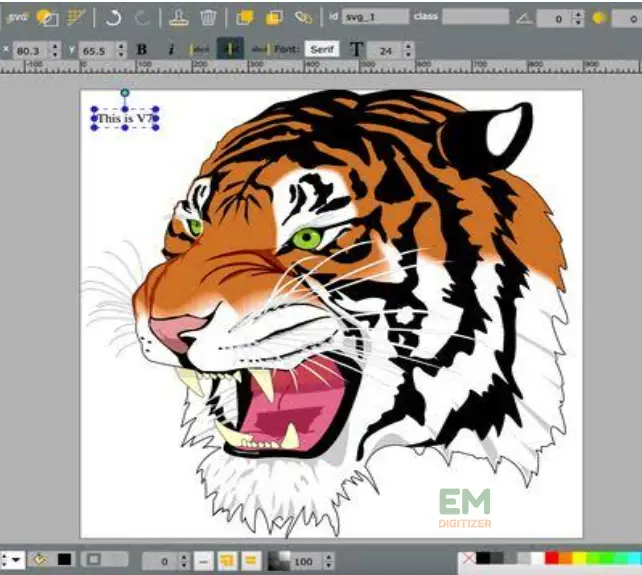Viewport: 642px width, 575px height.
Task: Make hyperlink using chain link icon
Action: coord(303,17)
